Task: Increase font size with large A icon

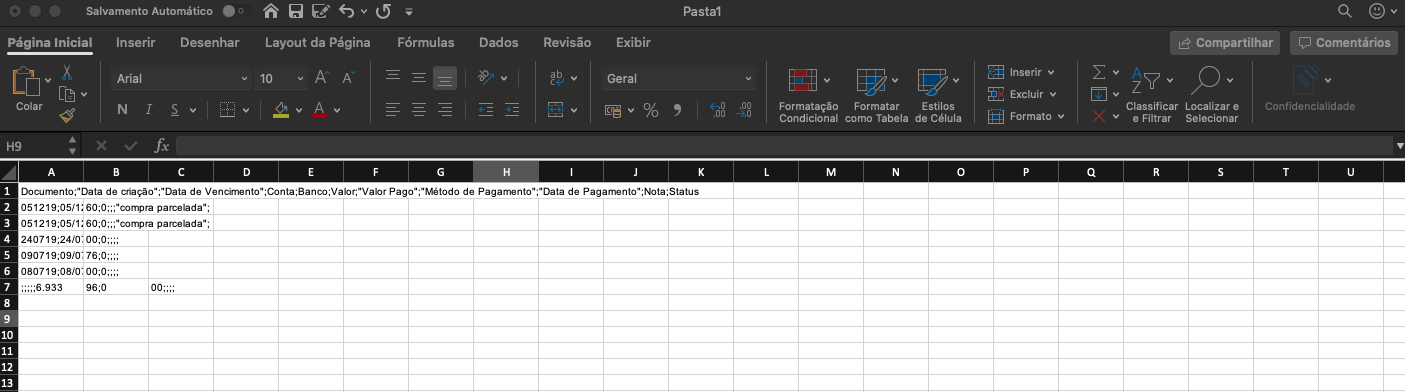Action: coord(322,78)
